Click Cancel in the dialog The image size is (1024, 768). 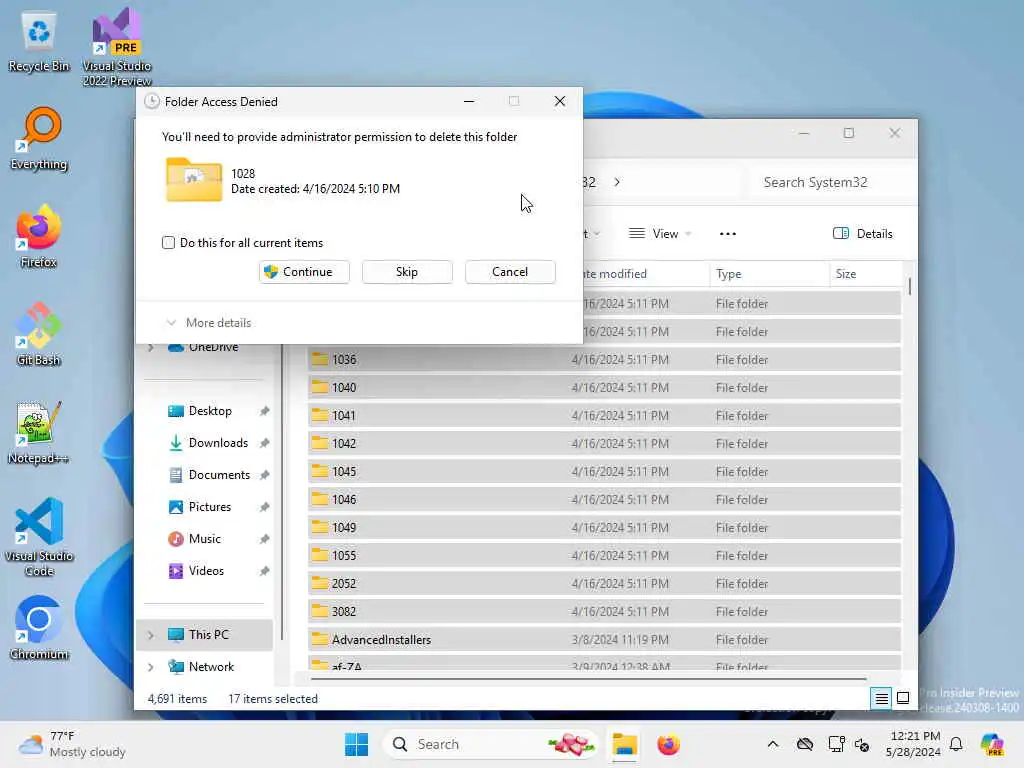point(510,272)
